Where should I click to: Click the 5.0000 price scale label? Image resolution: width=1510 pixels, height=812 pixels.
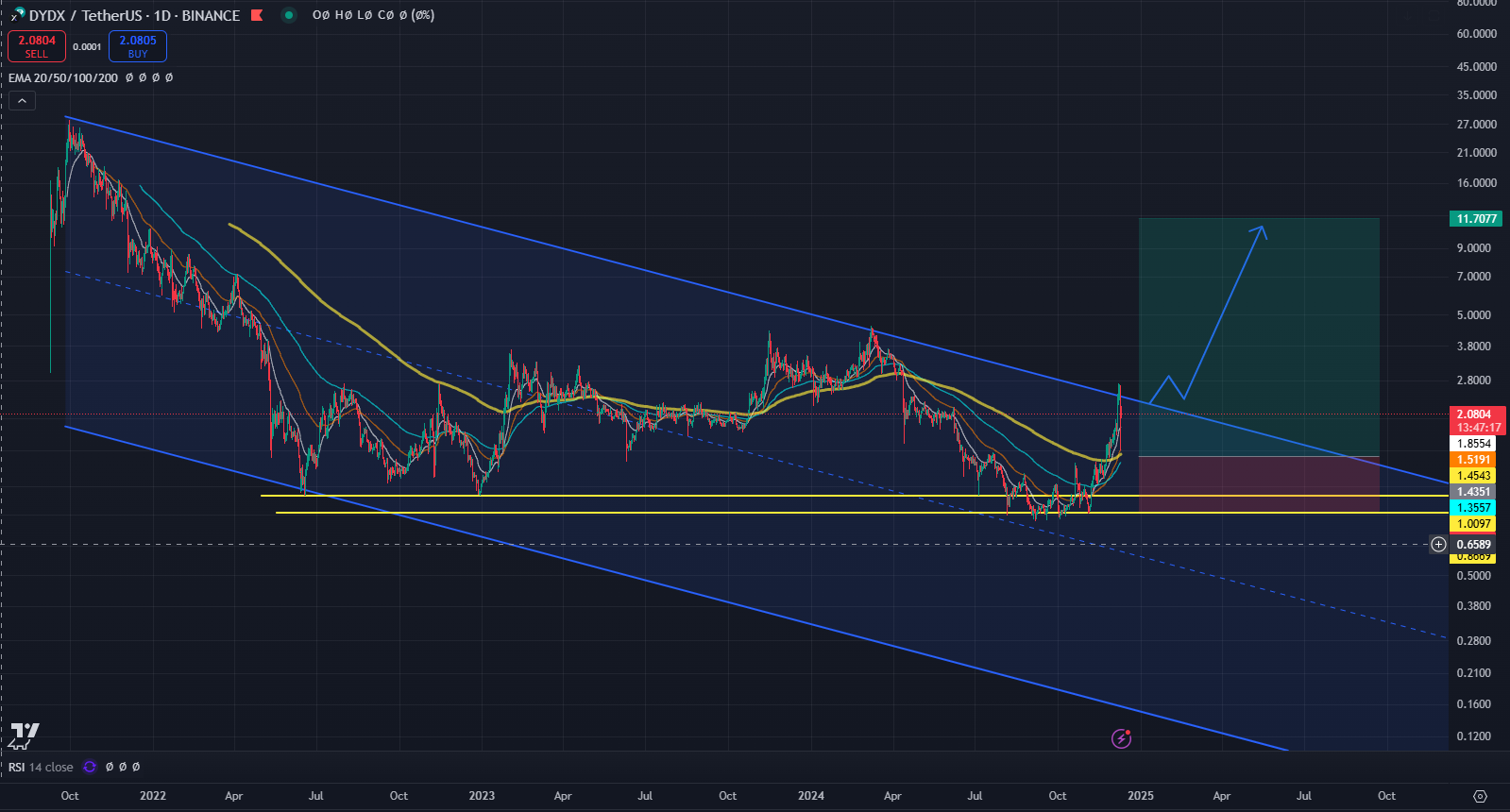(1474, 314)
